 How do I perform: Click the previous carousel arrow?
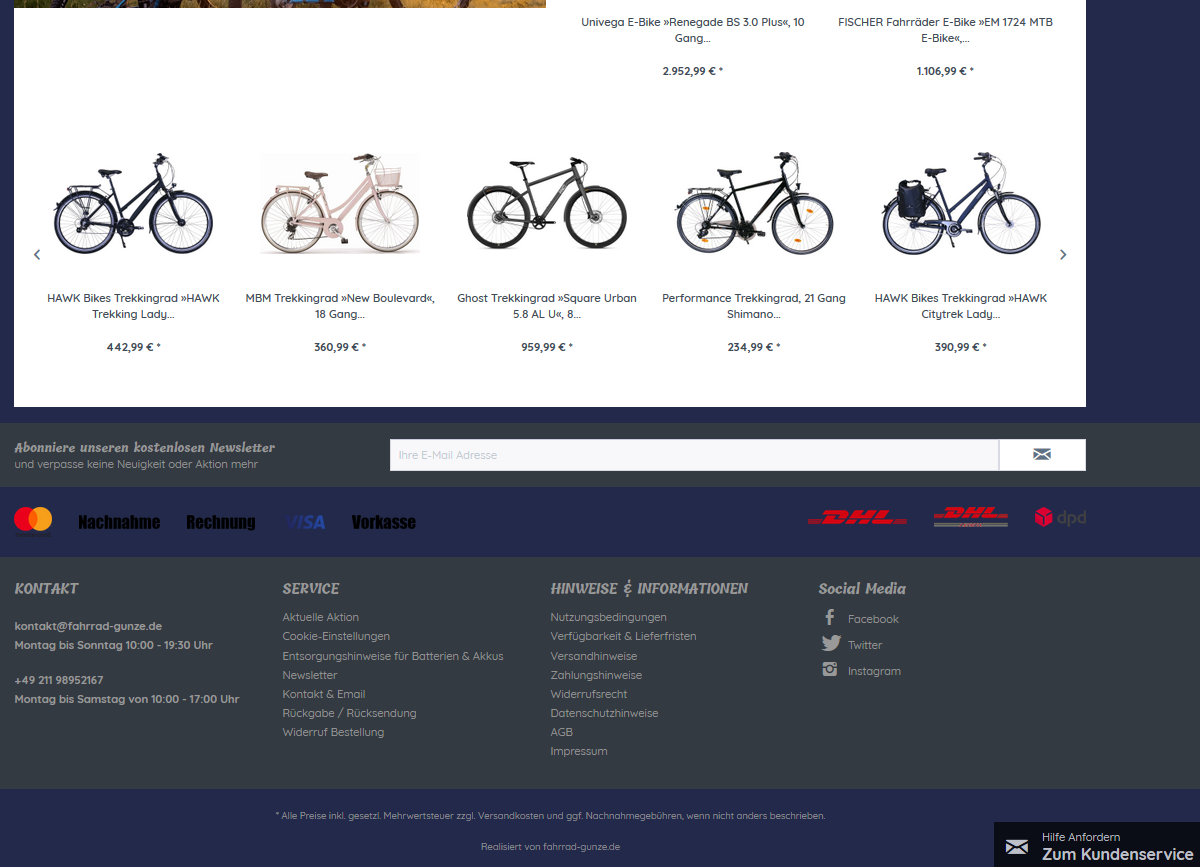click(x=37, y=255)
